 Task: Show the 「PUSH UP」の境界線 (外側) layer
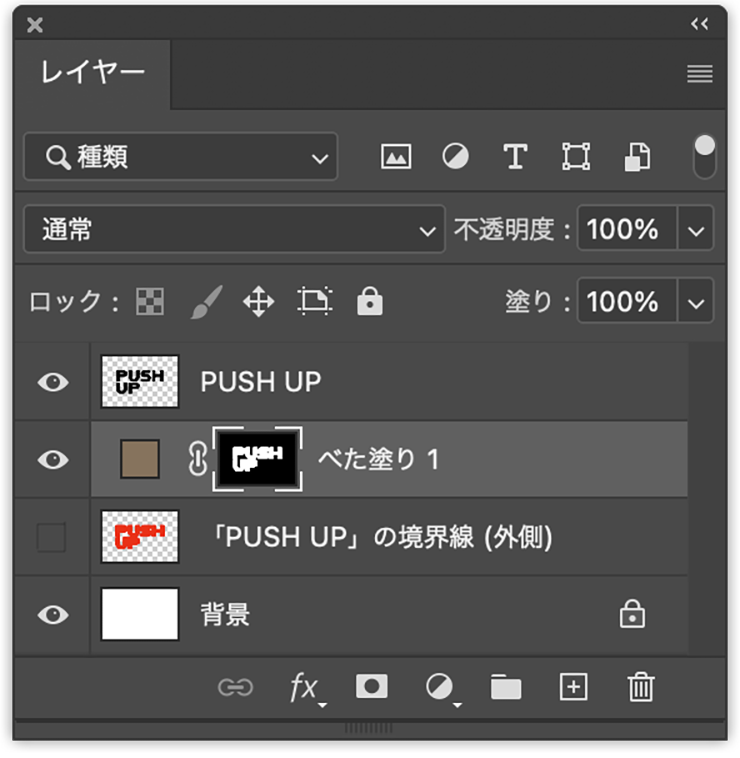click(x=51, y=537)
